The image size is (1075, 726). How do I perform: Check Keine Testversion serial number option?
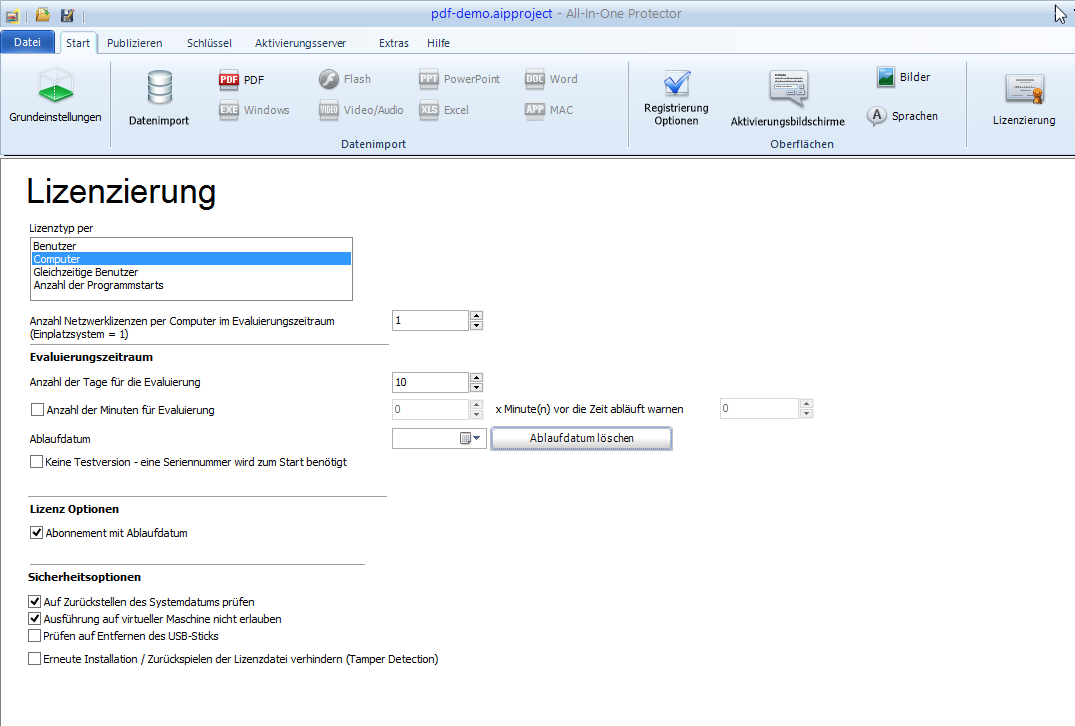(x=37, y=462)
